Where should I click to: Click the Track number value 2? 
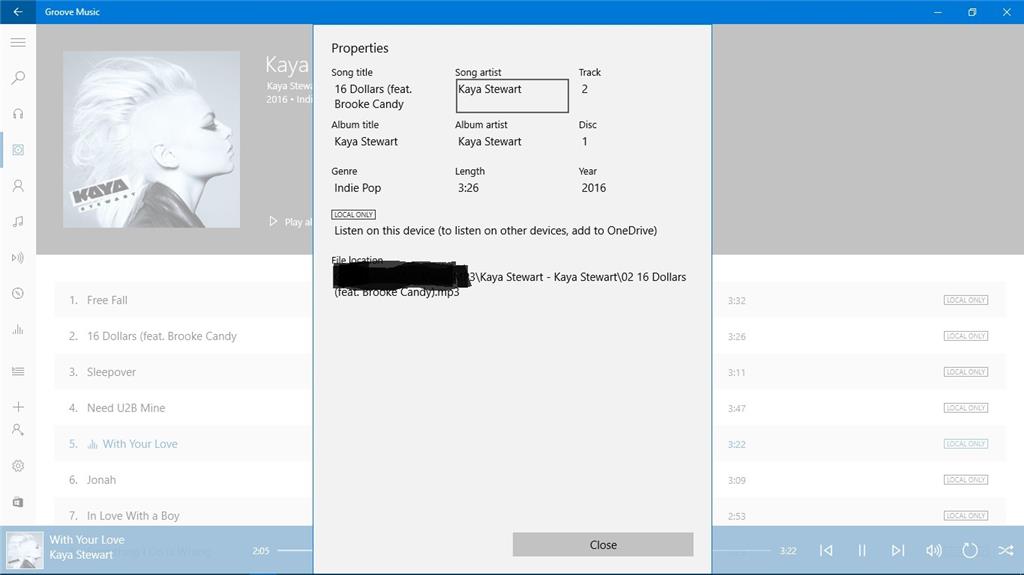[584, 89]
